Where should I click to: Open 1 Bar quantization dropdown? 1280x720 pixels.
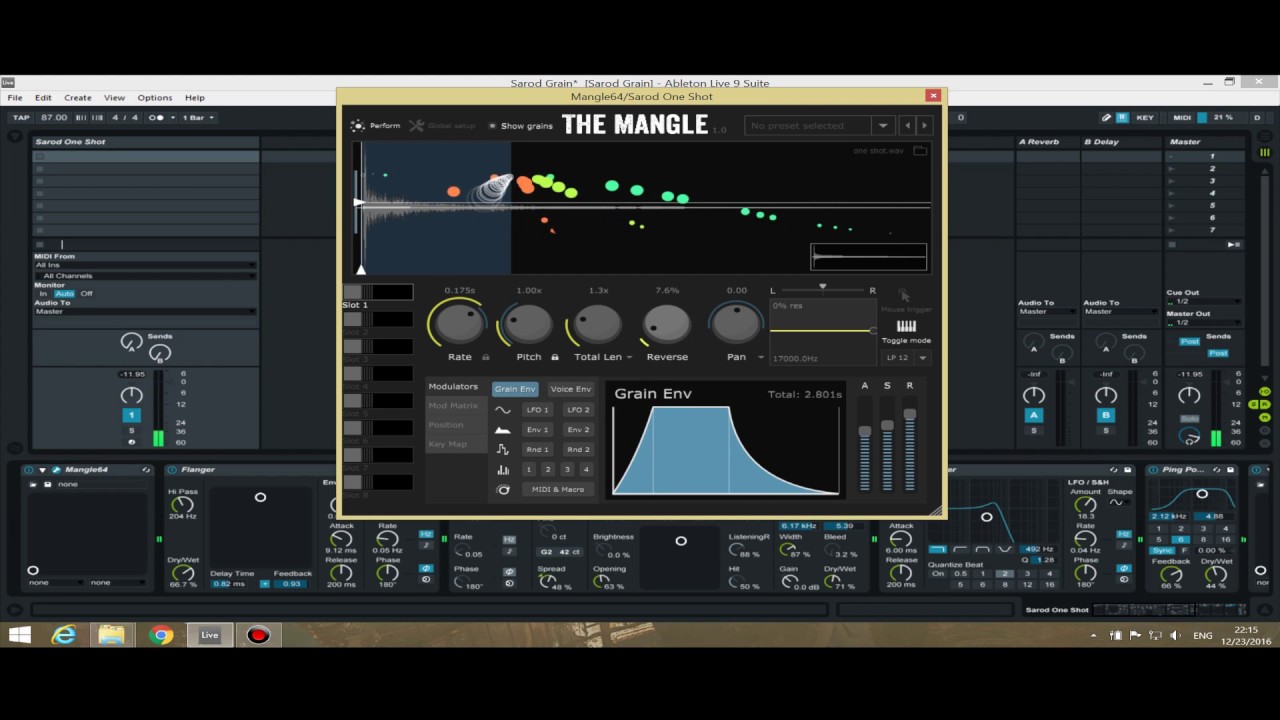pyautogui.click(x=198, y=118)
